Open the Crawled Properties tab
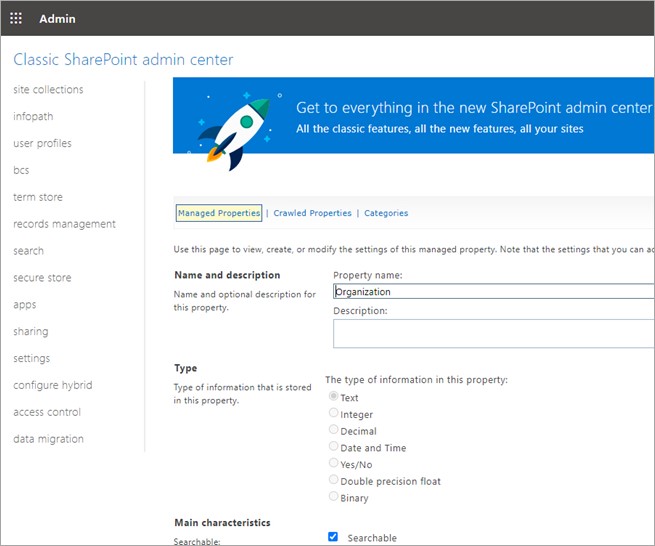 click(x=312, y=213)
